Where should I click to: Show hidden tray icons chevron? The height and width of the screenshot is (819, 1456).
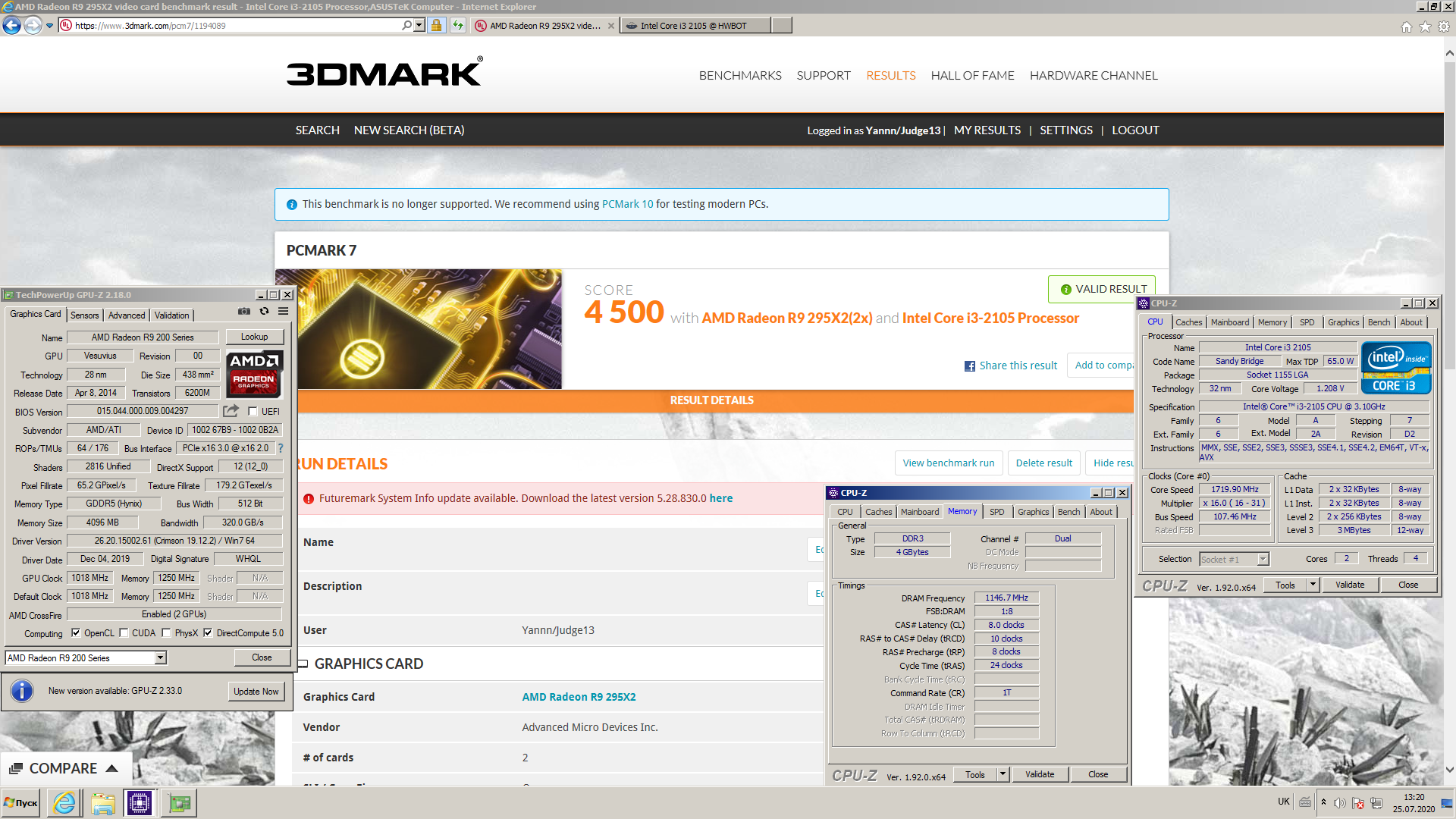[x=1323, y=802]
